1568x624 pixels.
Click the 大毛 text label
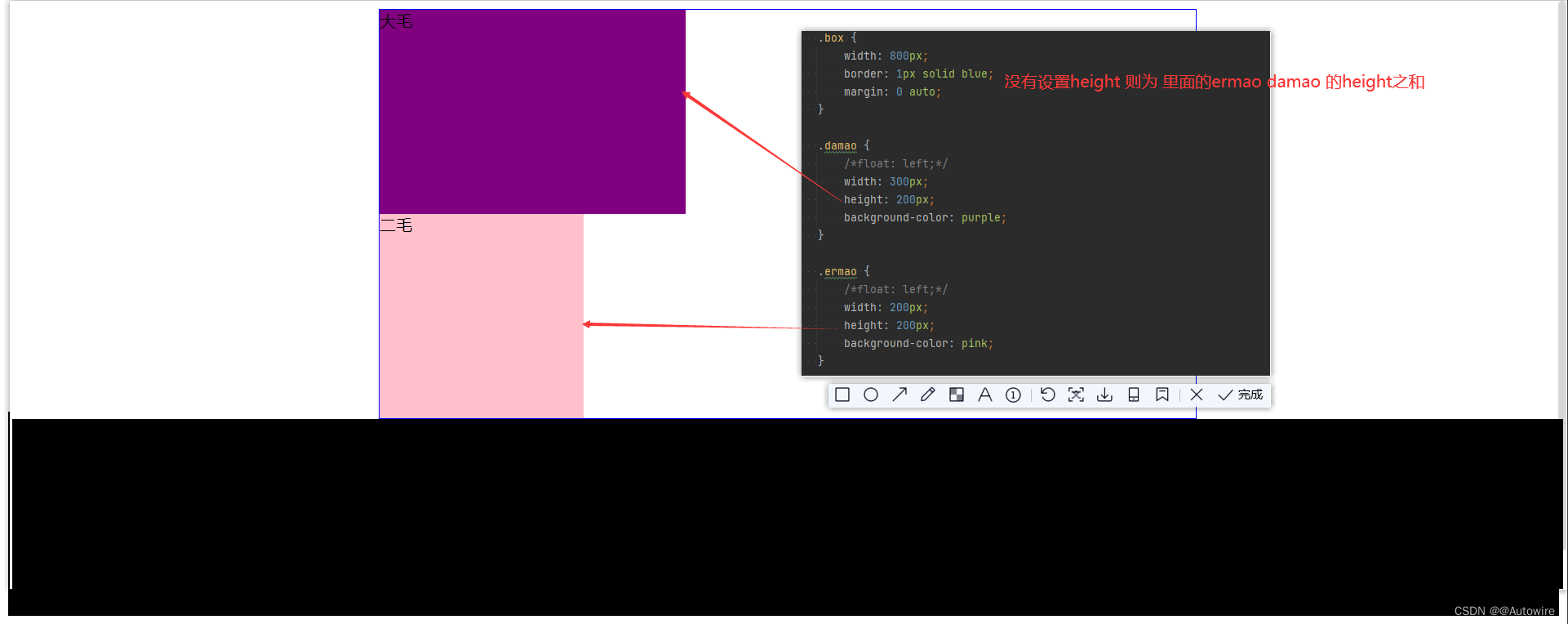(x=397, y=21)
